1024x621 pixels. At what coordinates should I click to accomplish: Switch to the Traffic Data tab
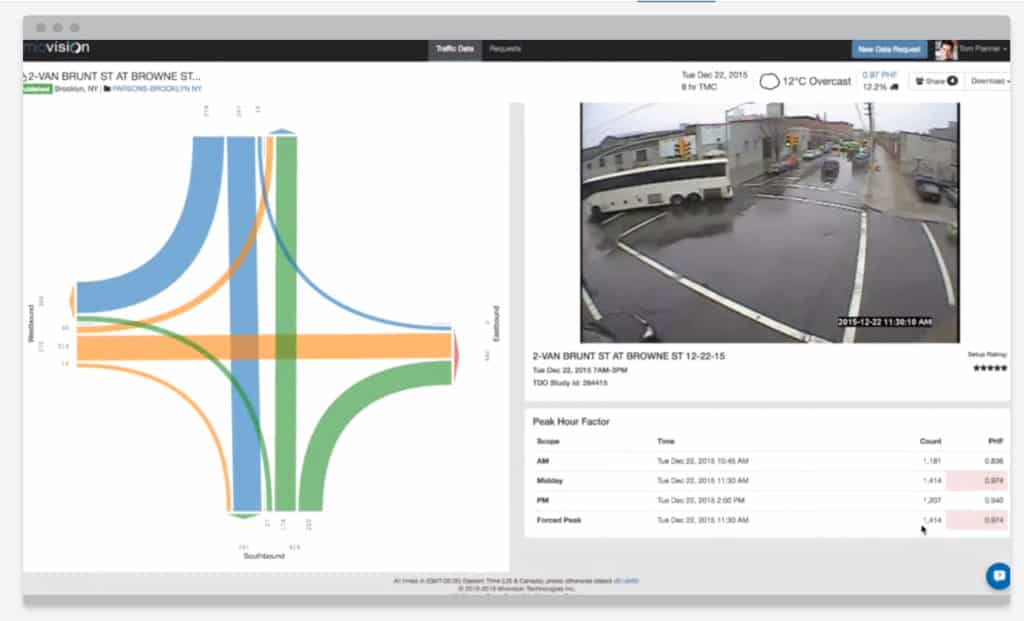point(454,49)
